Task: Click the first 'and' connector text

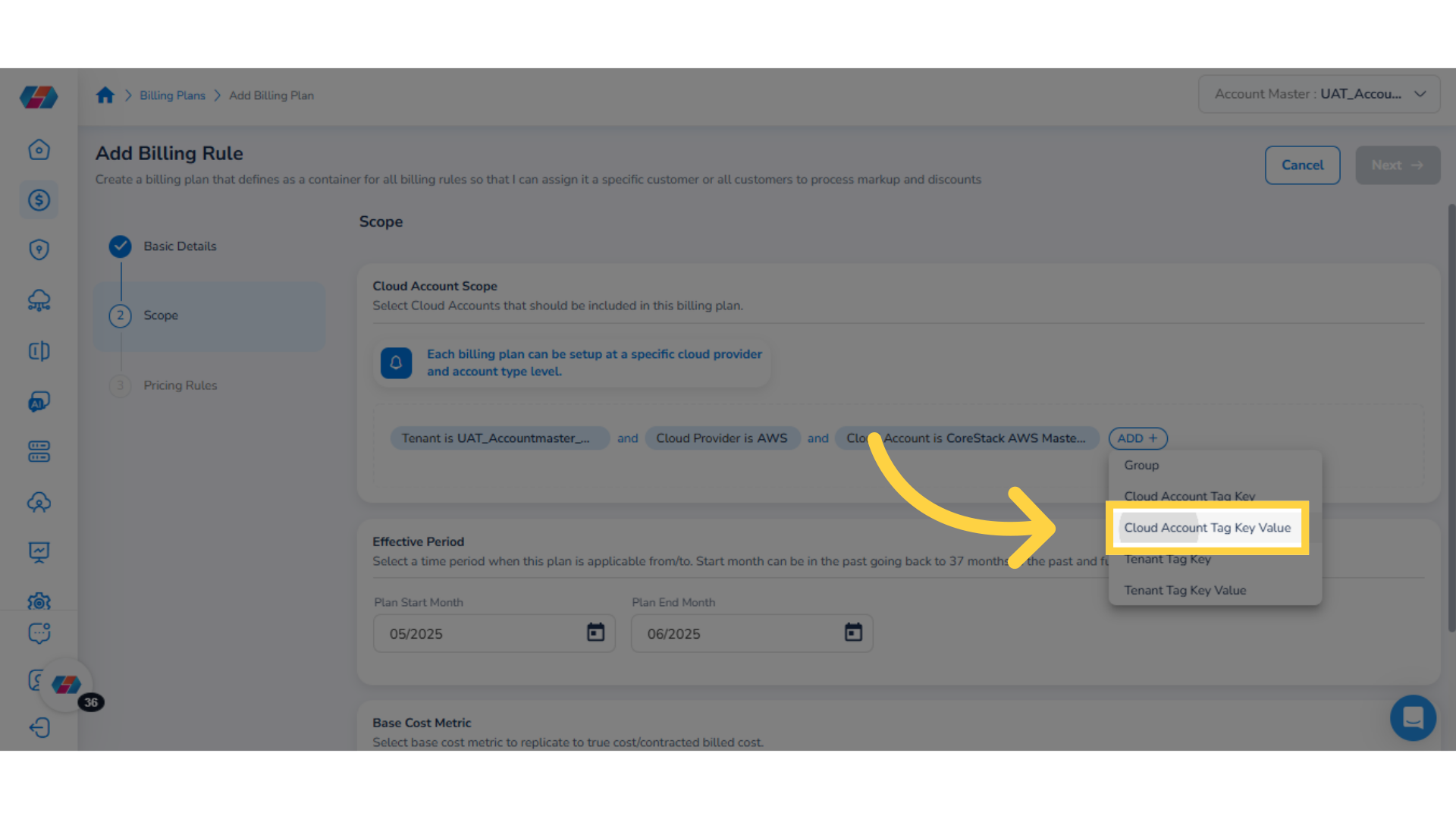Action: point(627,438)
